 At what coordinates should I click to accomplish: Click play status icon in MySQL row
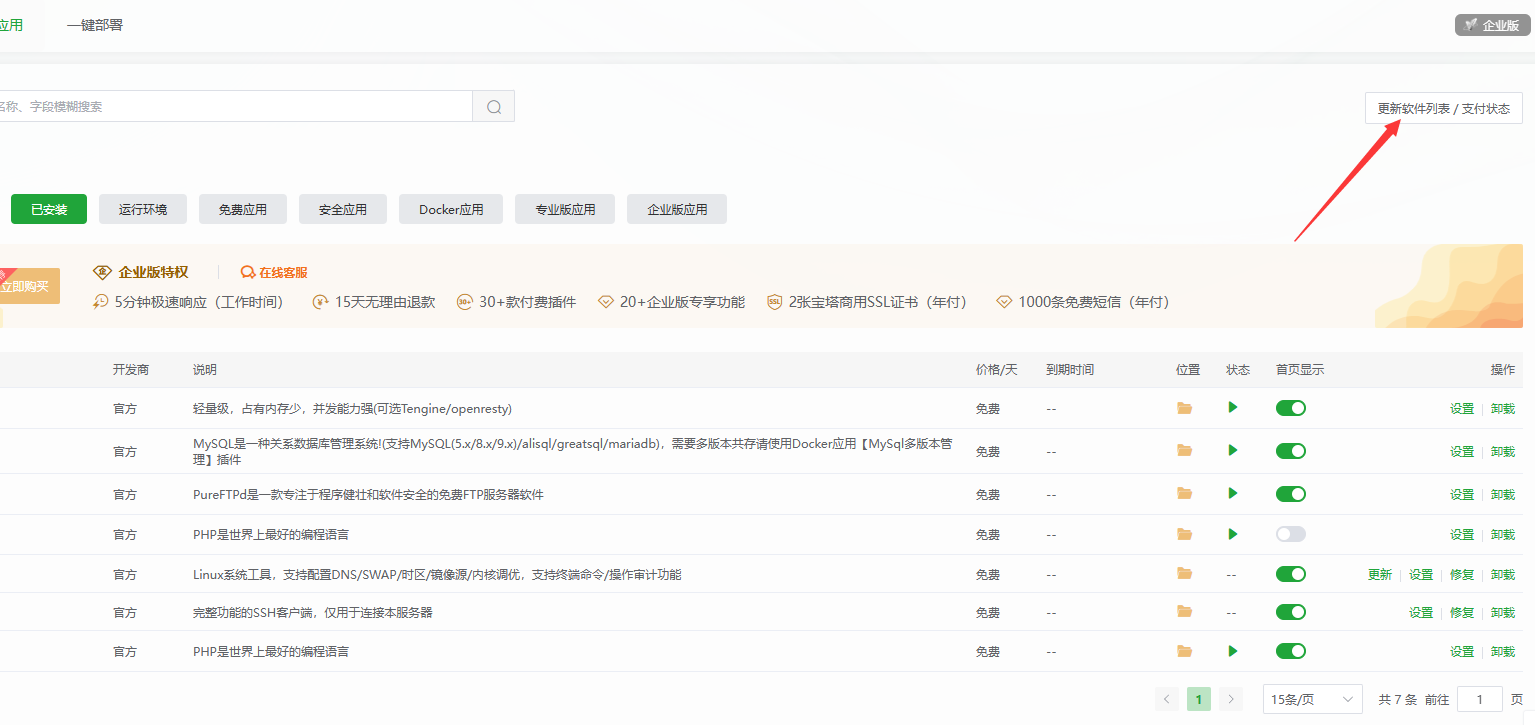point(1233,450)
